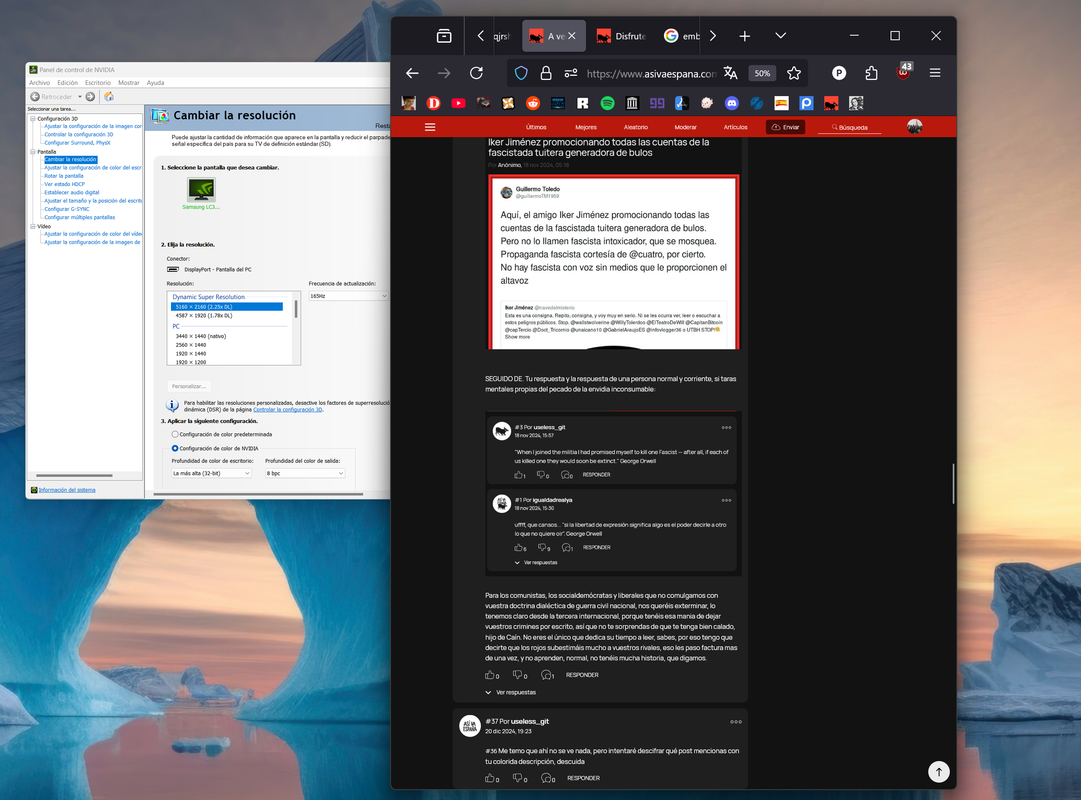Click the Búsqueda search field
Image resolution: width=1081 pixels, height=800 pixels.
(849, 127)
